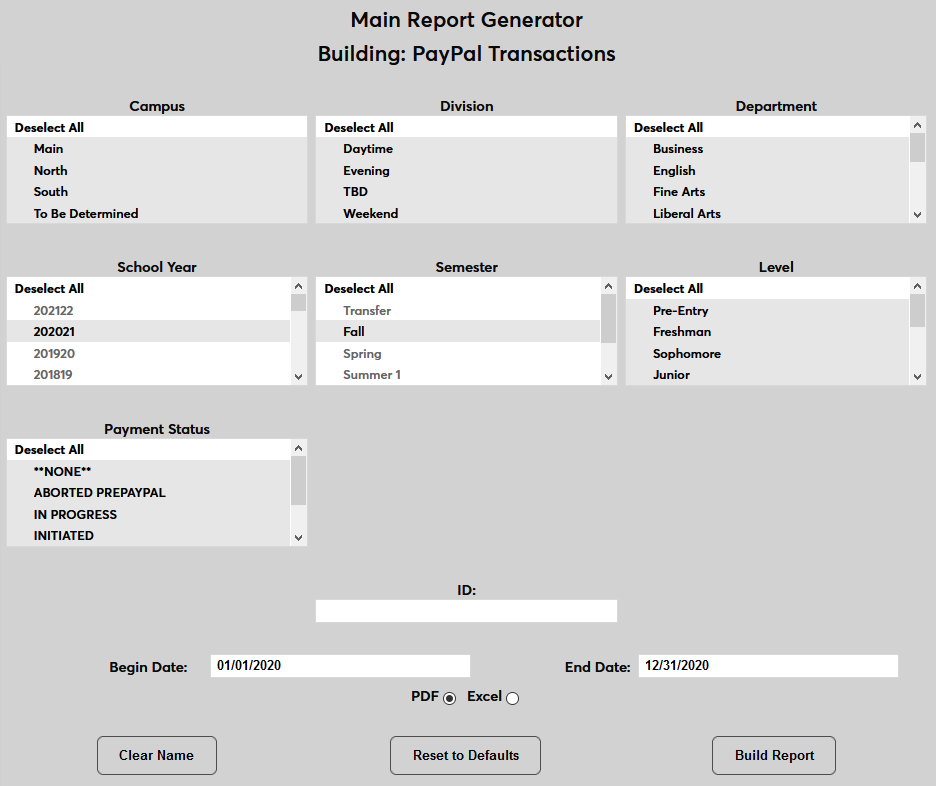This screenshot has height=786, width=936.
Task: Click School Year list scroll down arrow
Action: point(298,377)
